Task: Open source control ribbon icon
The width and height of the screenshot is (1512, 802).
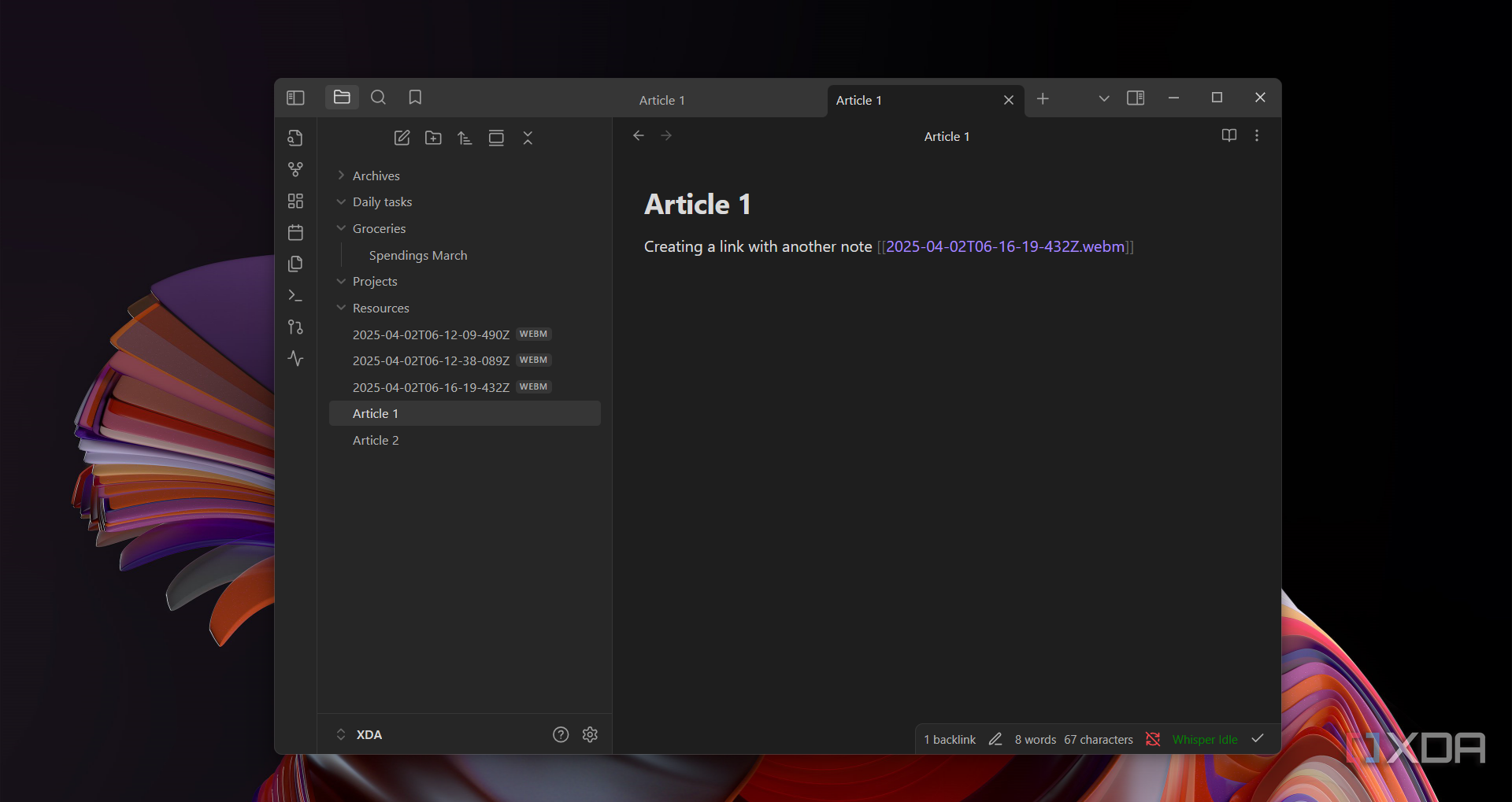Action: pos(295,327)
